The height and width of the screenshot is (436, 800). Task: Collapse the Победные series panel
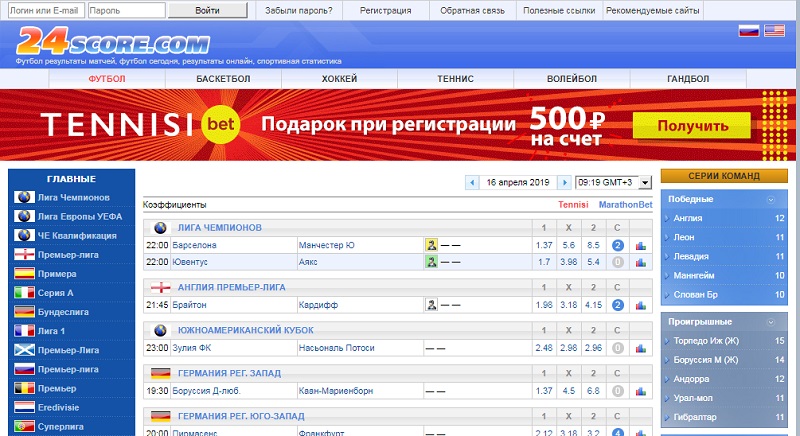[771, 200]
